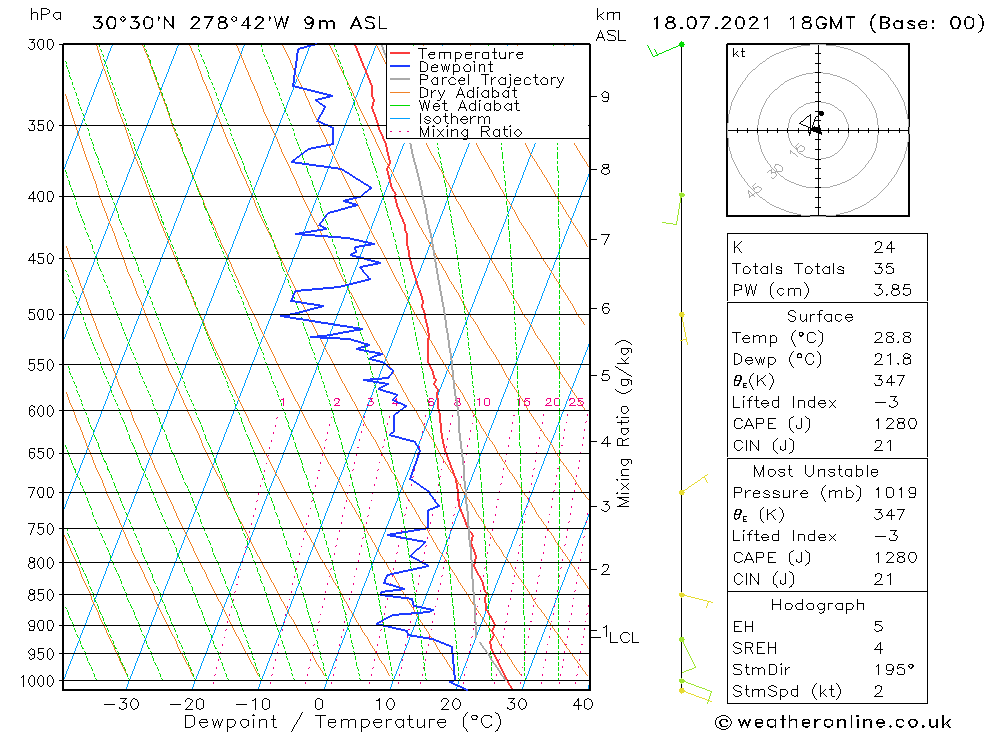Click the wind barb at 300 hPa

[665, 49]
